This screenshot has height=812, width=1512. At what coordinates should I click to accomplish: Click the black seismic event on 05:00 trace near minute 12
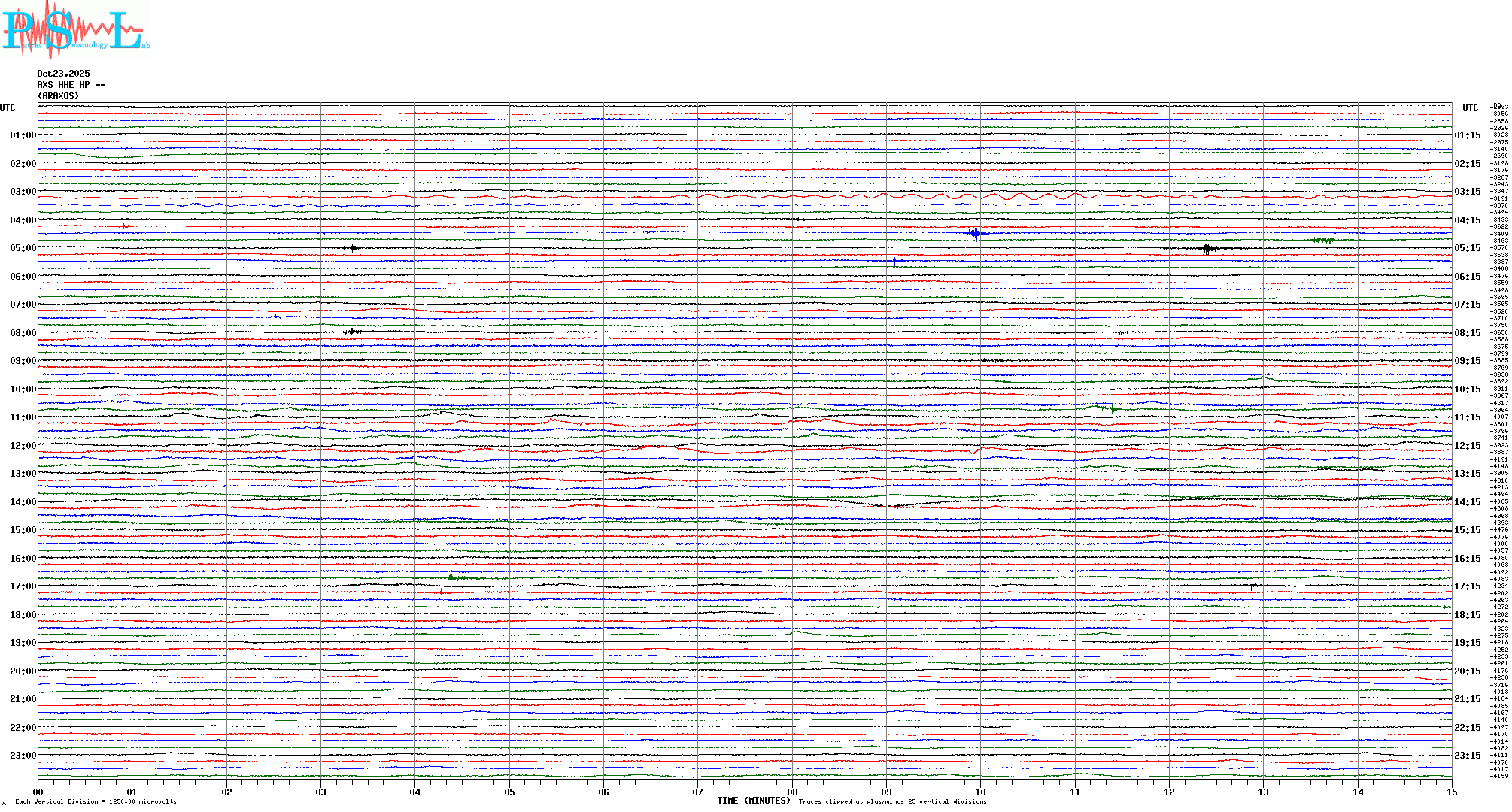1207,248
